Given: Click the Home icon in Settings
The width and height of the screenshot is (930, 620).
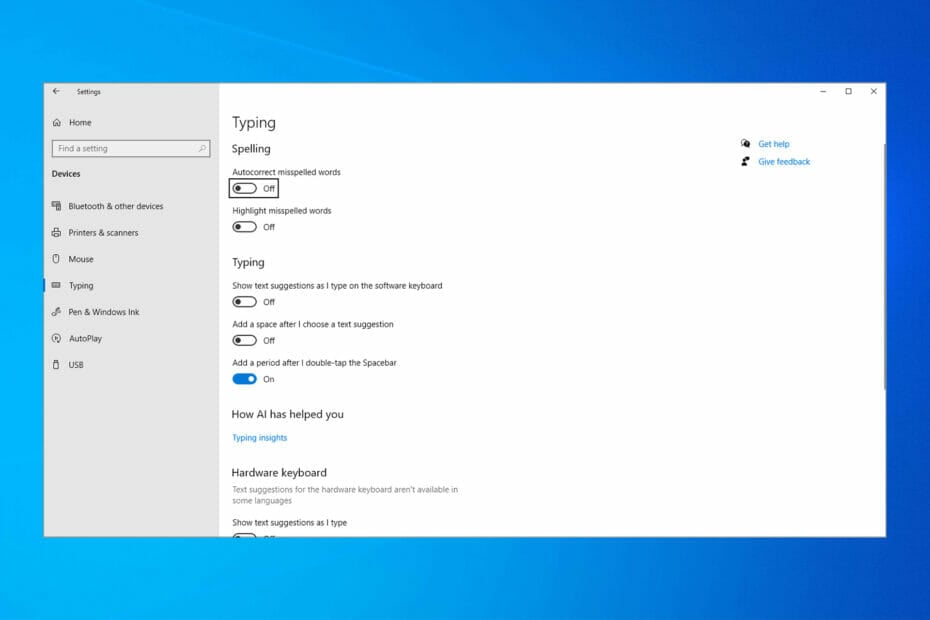Looking at the screenshot, I should 59,122.
